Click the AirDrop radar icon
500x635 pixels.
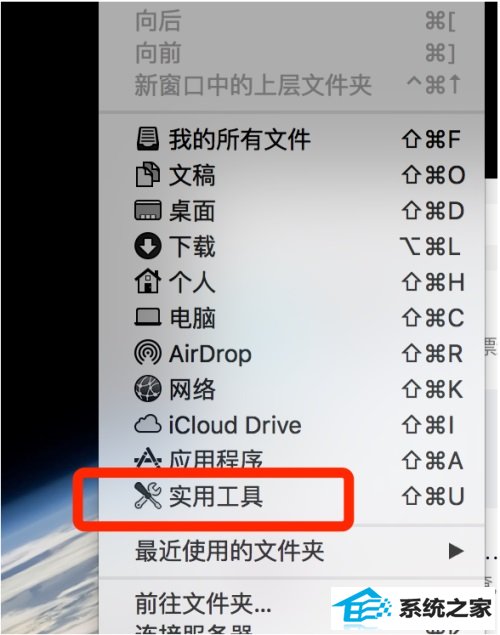point(147,353)
